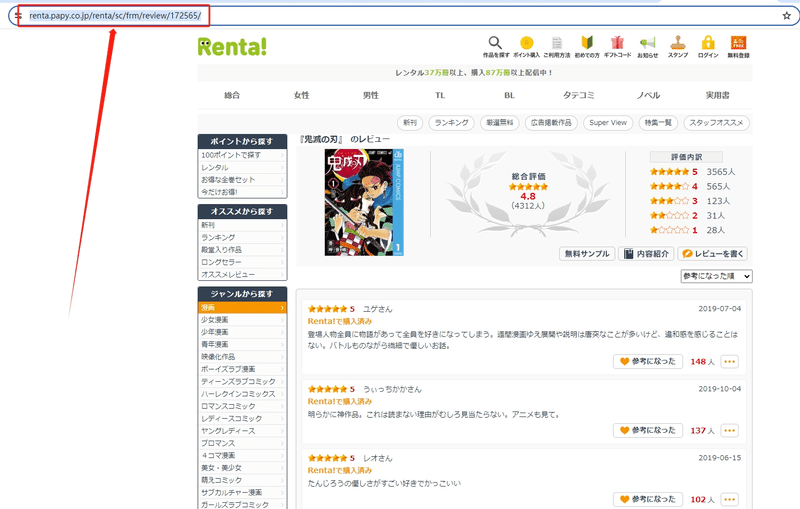Open お得な全巻セット sidebar link
800x509 pixels.
coord(242,180)
